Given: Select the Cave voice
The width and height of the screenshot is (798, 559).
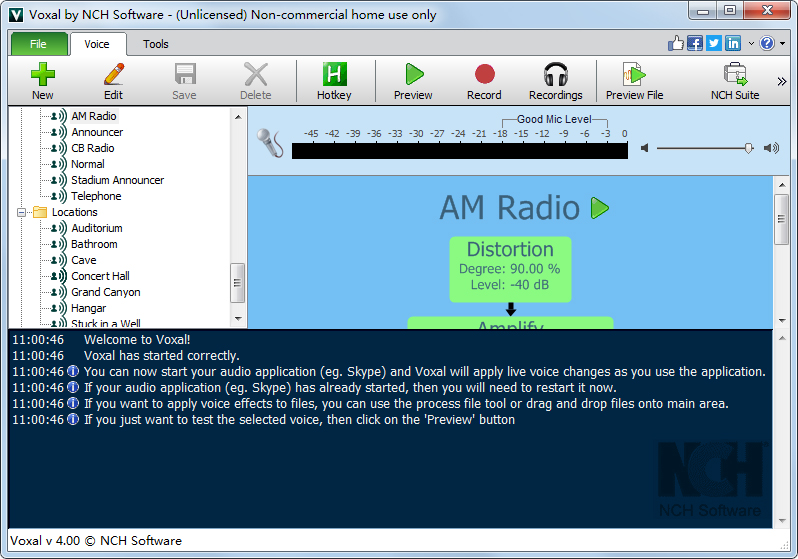Looking at the screenshot, I should tap(83, 260).
